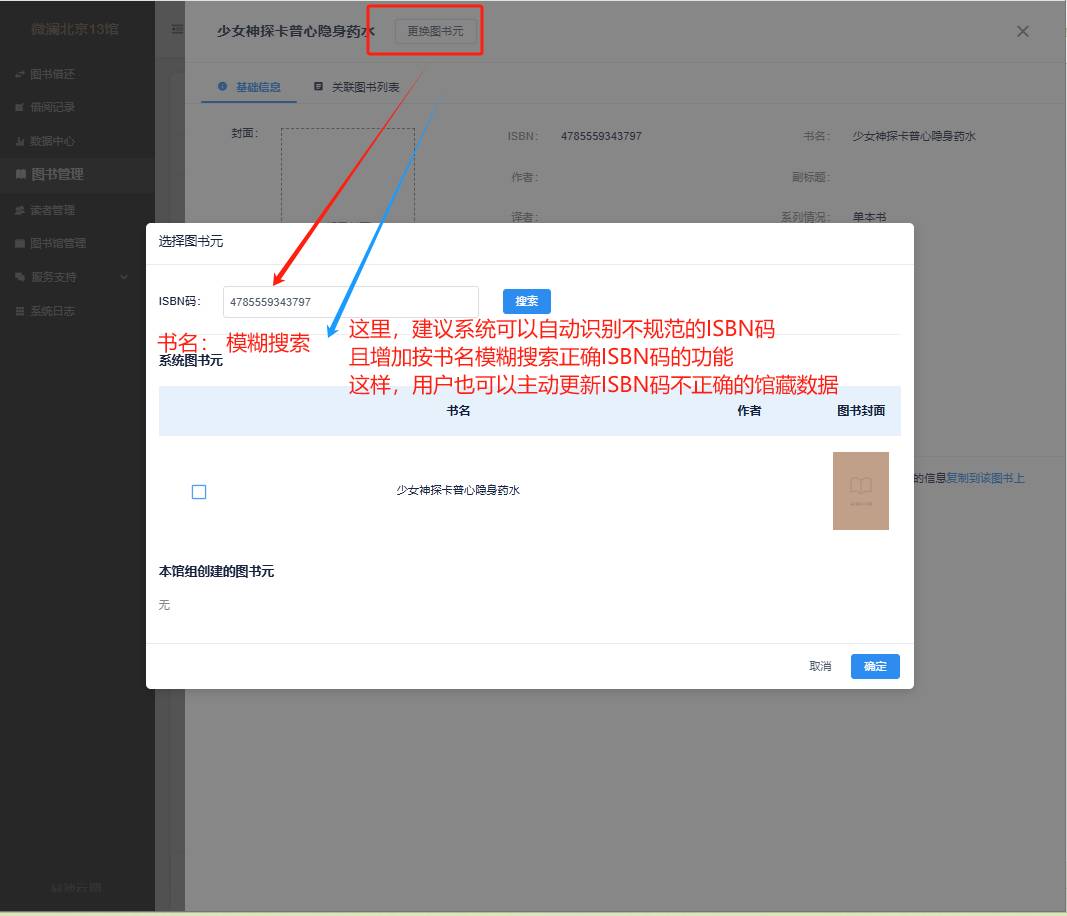This screenshot has height=916, width=1067.
Task: Click the 数据中心 chart icon
Action: pos(21,142)
